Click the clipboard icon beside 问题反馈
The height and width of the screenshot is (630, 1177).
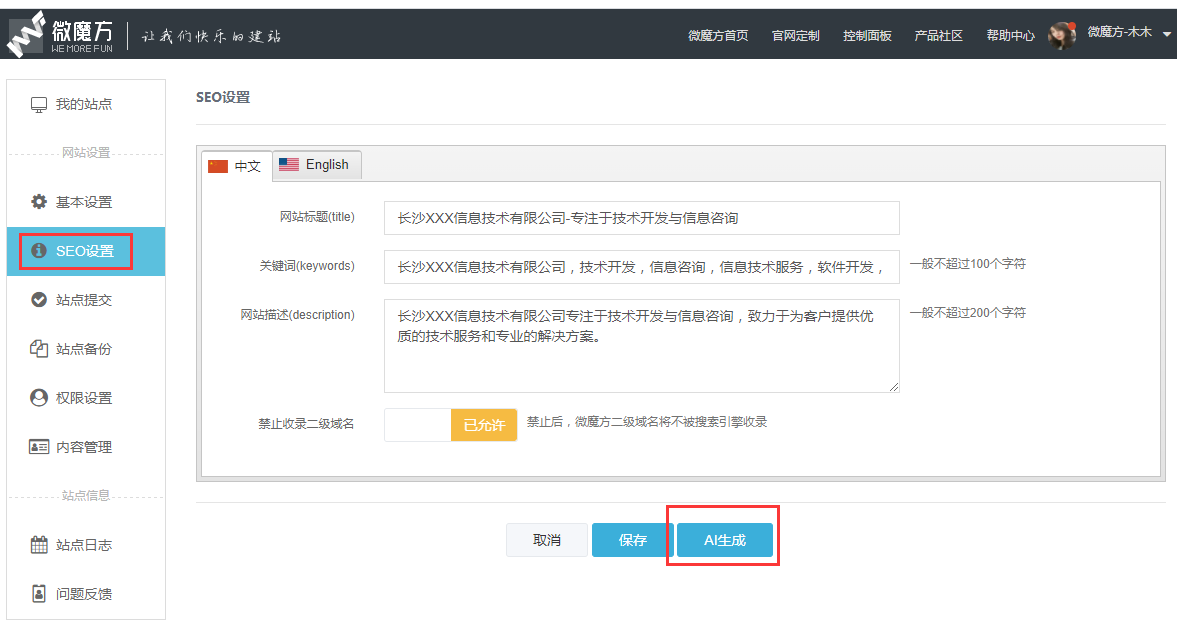[38, 593]
